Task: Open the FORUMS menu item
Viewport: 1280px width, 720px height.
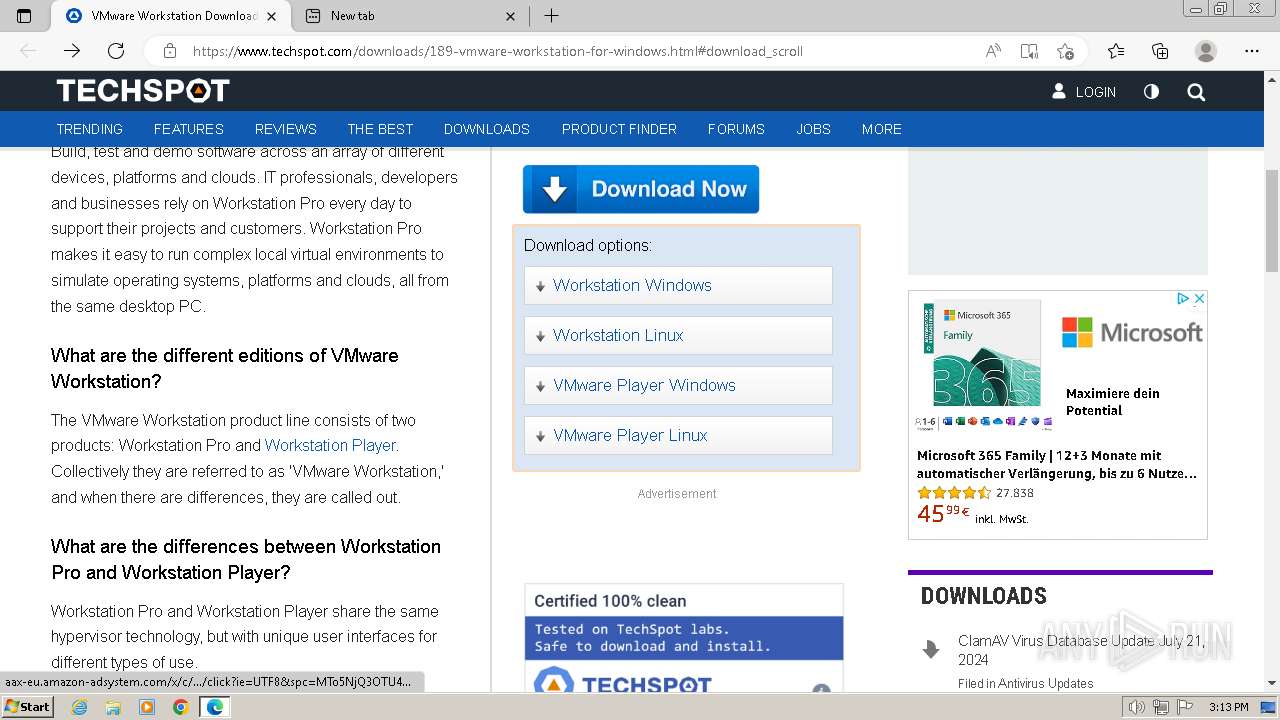Action: (736, 129)
